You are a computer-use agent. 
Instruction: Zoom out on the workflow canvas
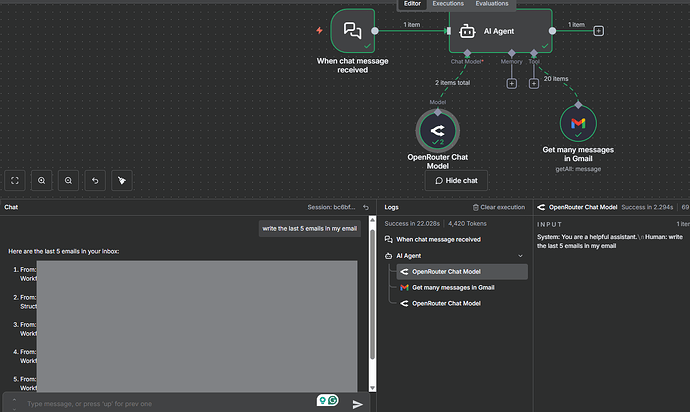point(68,181)
